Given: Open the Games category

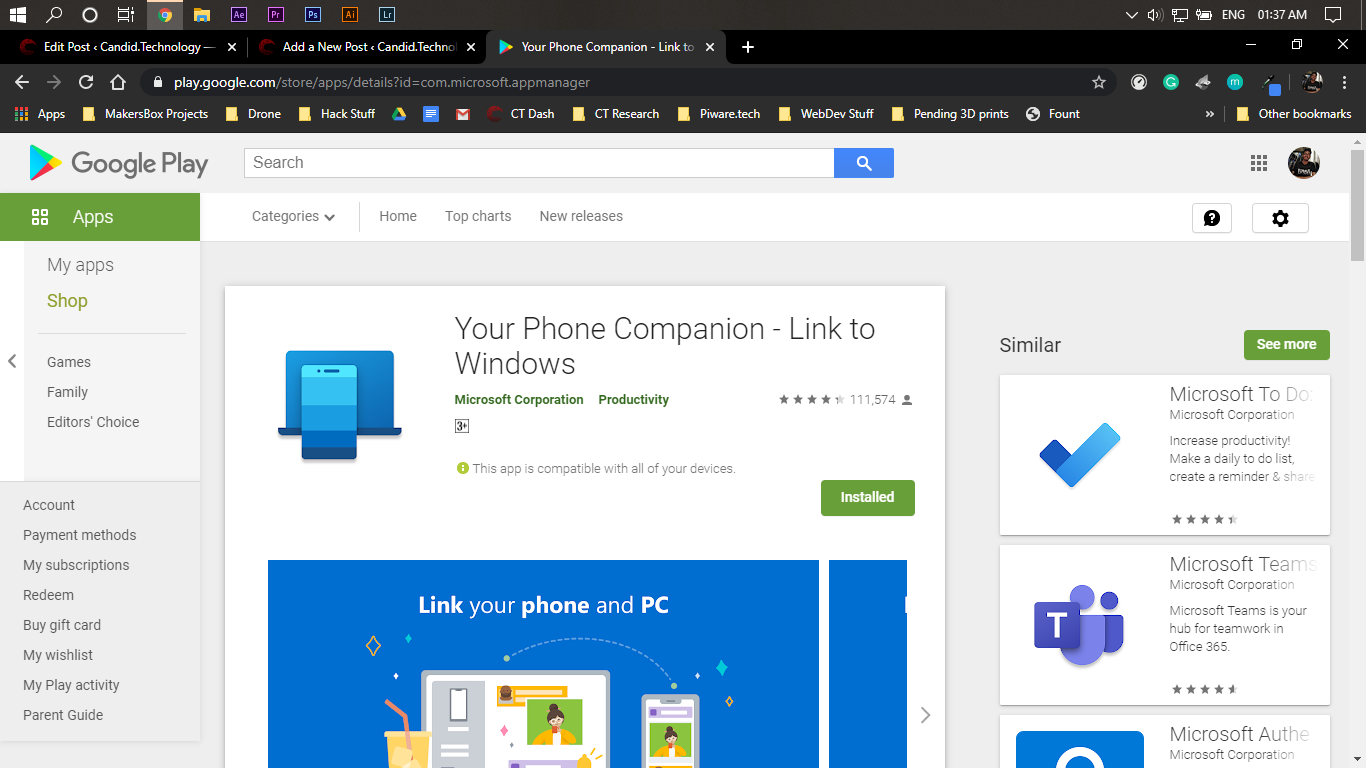Looking at the screenshot, I should [69, 362].
